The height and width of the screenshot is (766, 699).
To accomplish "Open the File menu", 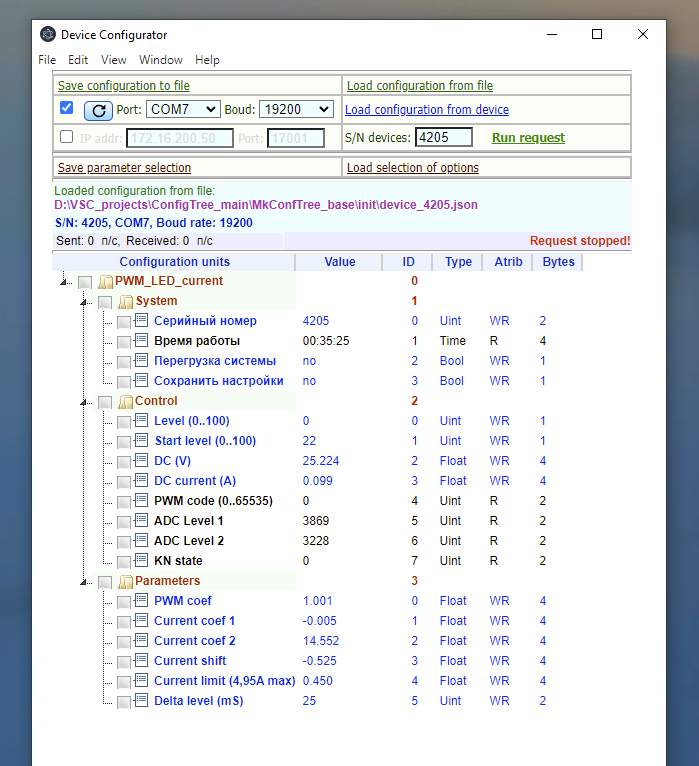I will tap(47, 60).
